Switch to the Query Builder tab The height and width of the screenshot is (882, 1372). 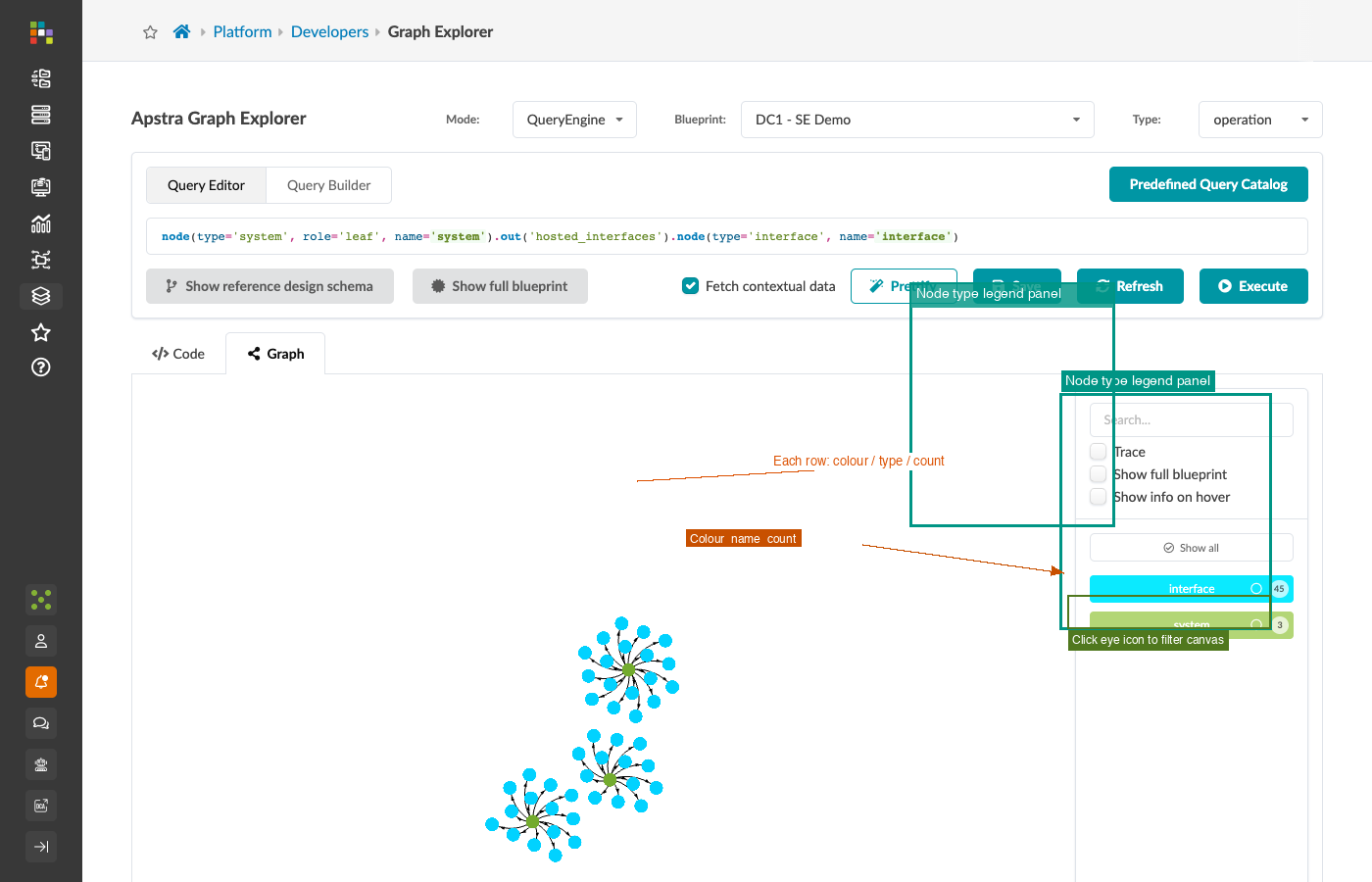[x=328, y=185]
